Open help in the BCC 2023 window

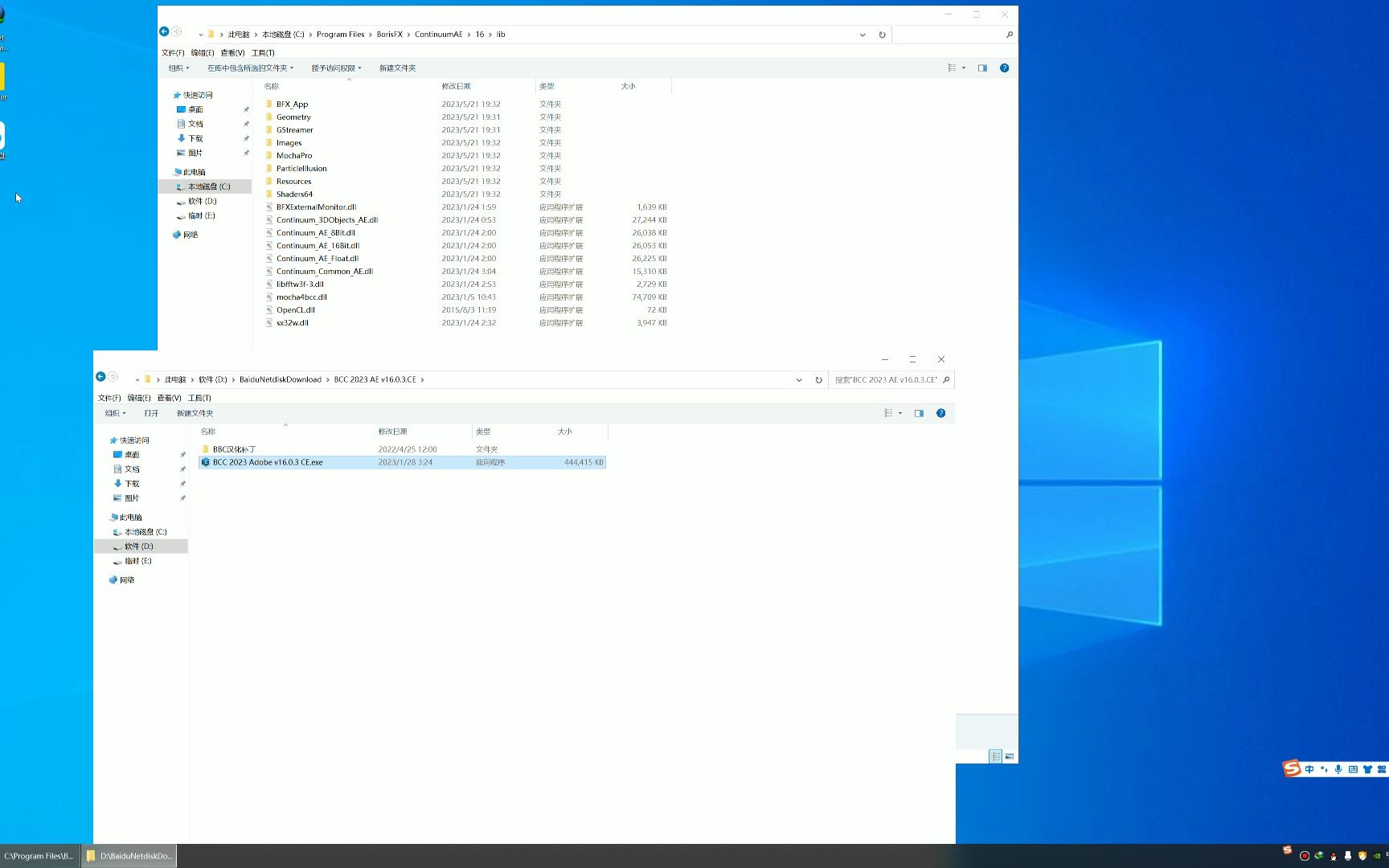tap(940, 413)
